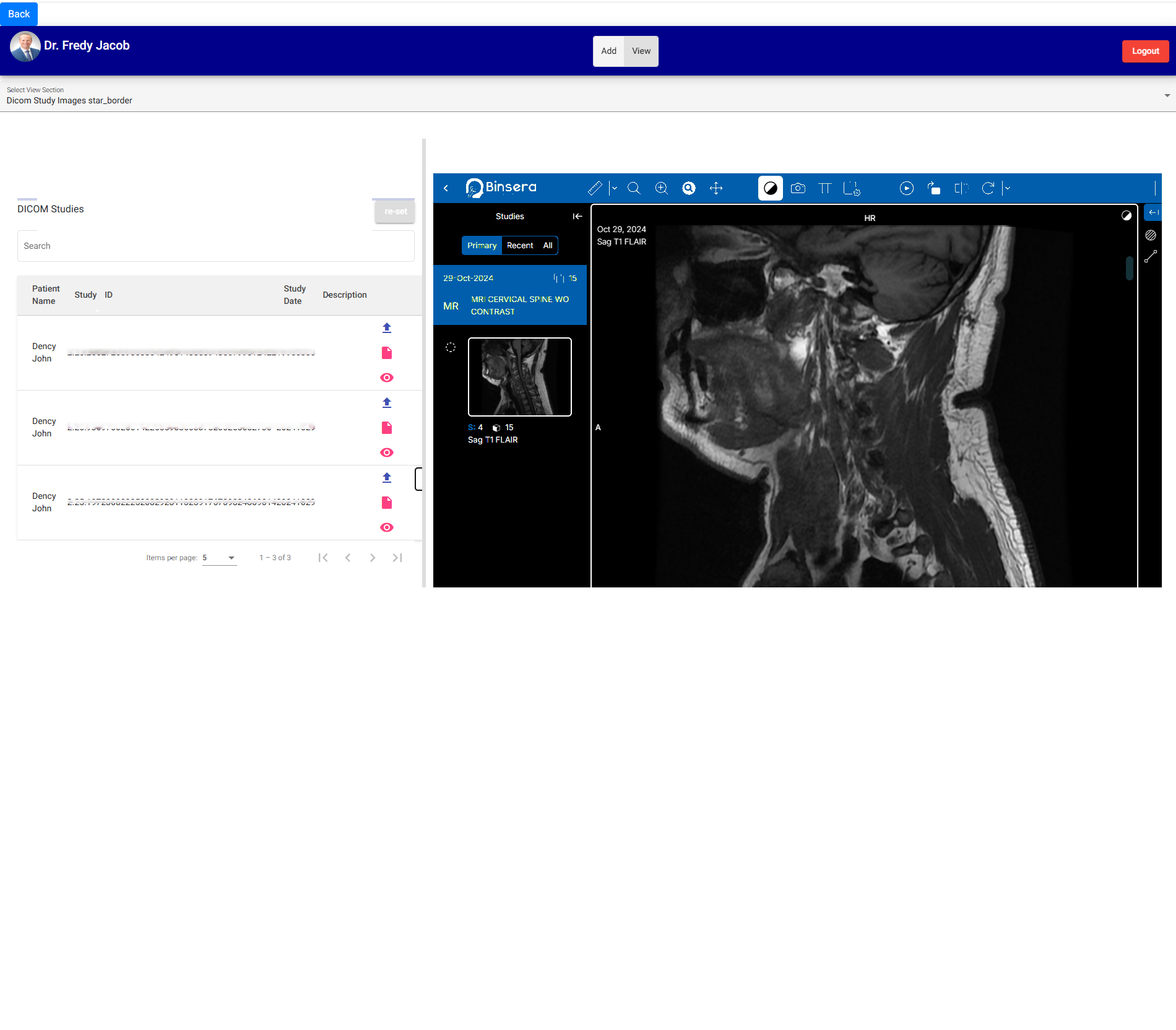Click the Study ID column header

pos(93,295)
